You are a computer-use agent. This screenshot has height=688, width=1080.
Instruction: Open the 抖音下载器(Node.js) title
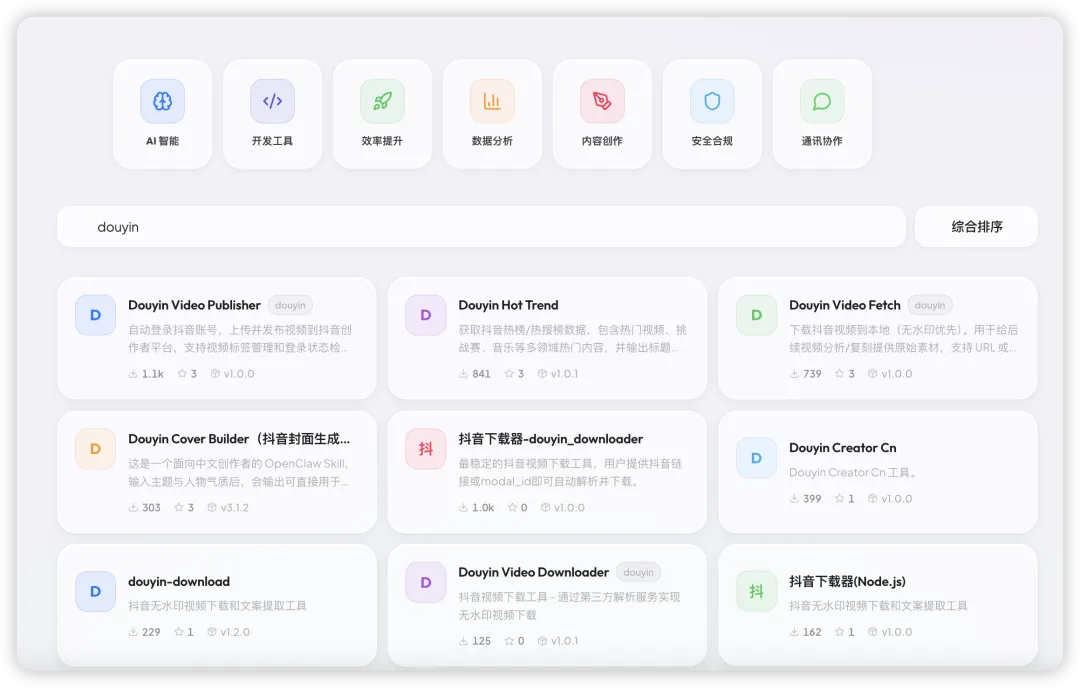(x=848, y=581)
